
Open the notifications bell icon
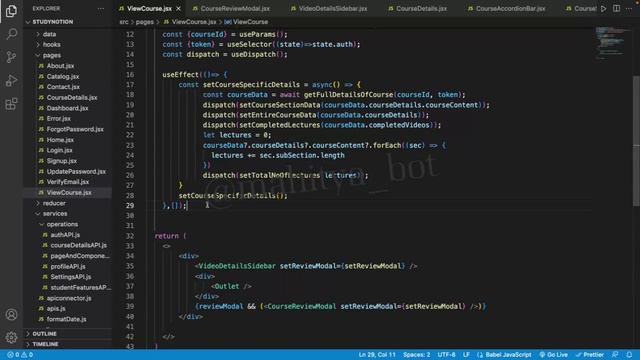pyautogui.click(x=629, y=355)
